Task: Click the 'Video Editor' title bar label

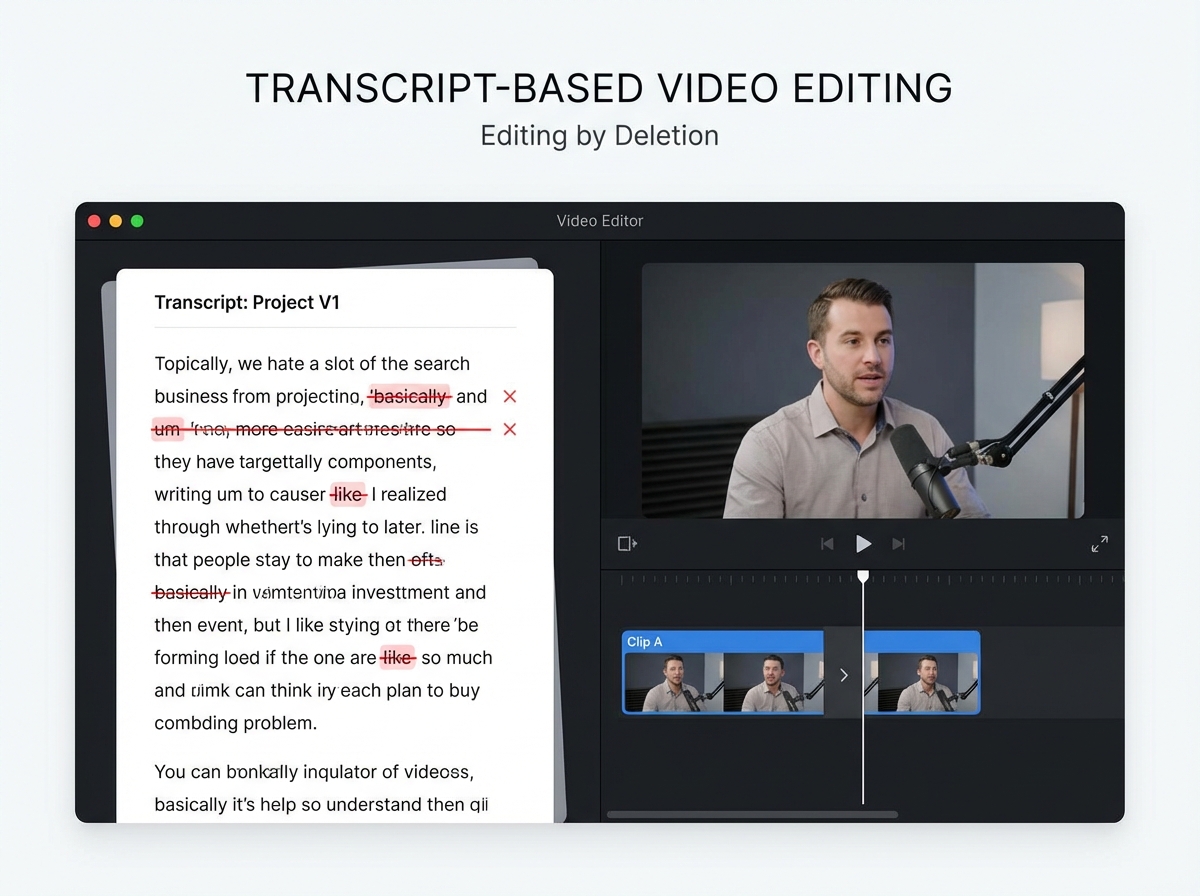Action: click(x=600, y=221)
